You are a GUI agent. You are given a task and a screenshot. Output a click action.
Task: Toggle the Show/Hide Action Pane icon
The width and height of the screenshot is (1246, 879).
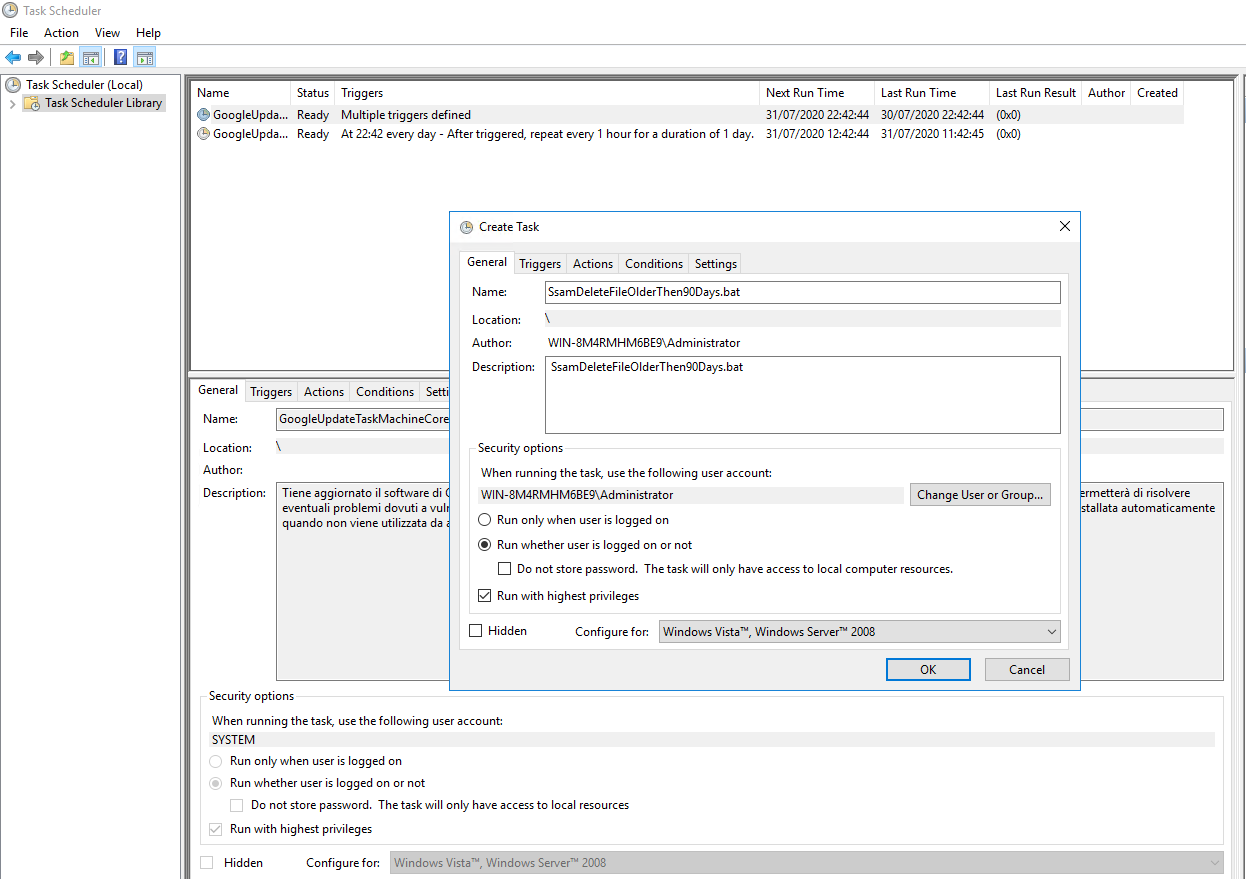coord(144,57)
